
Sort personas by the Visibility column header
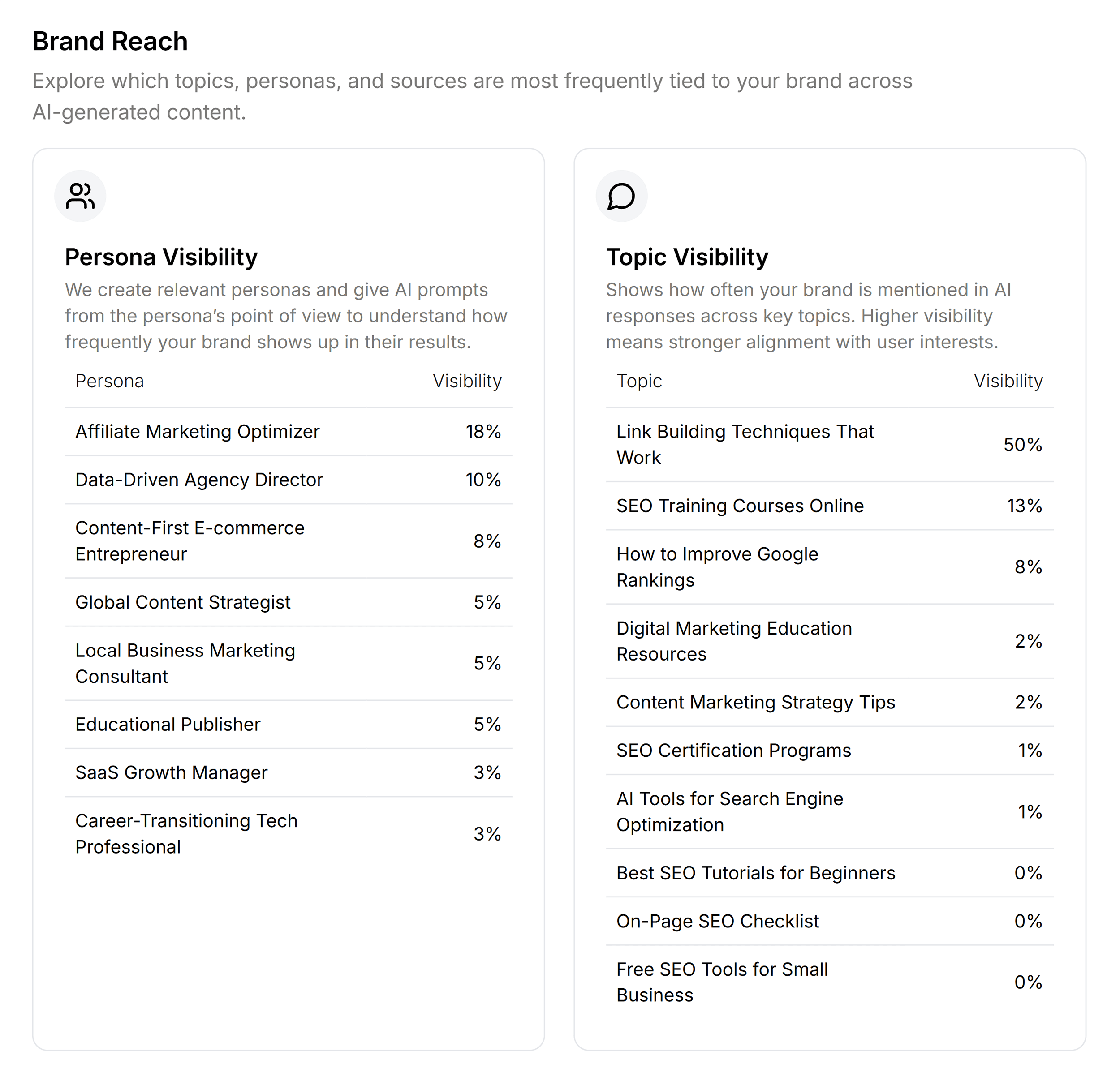467,381
